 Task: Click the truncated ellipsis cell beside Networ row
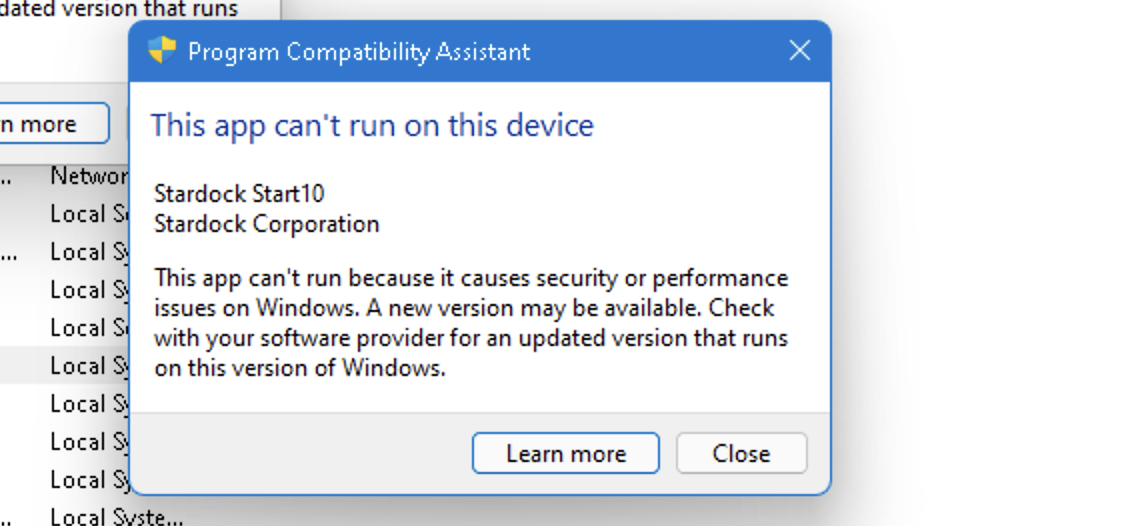click(x=6, y=176)
